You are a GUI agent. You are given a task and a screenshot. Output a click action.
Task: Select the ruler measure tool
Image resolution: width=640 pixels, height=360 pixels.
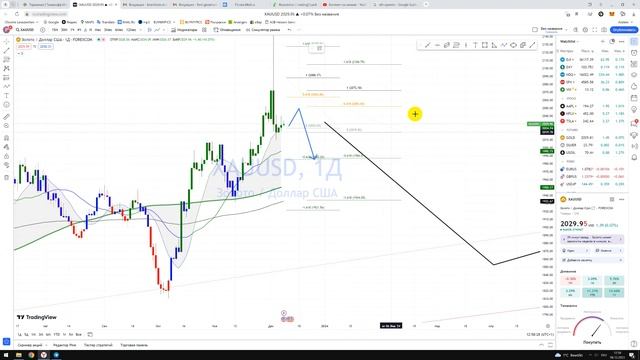[7, 117]
